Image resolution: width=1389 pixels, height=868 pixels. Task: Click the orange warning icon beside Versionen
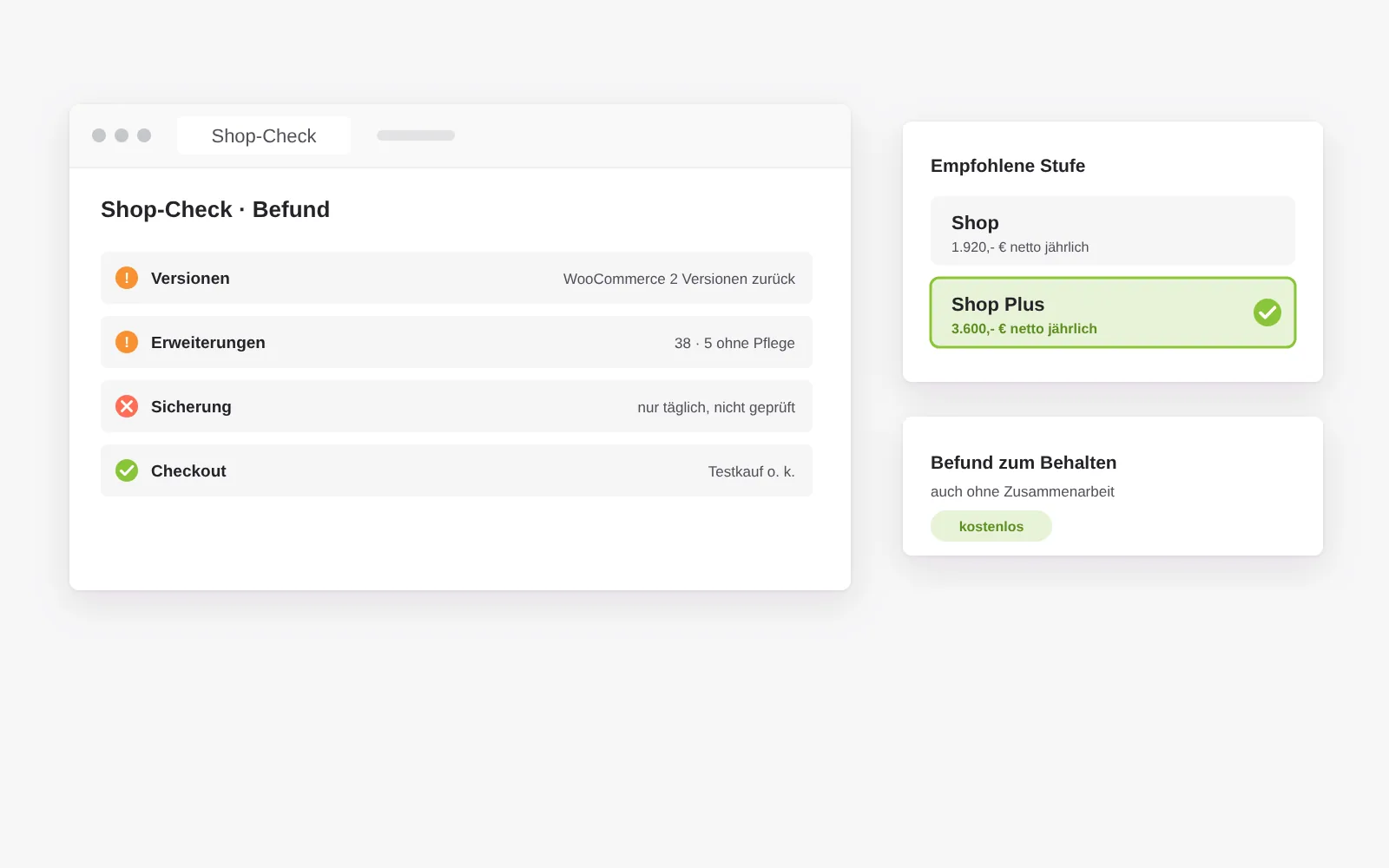click(x=127, y=278)
